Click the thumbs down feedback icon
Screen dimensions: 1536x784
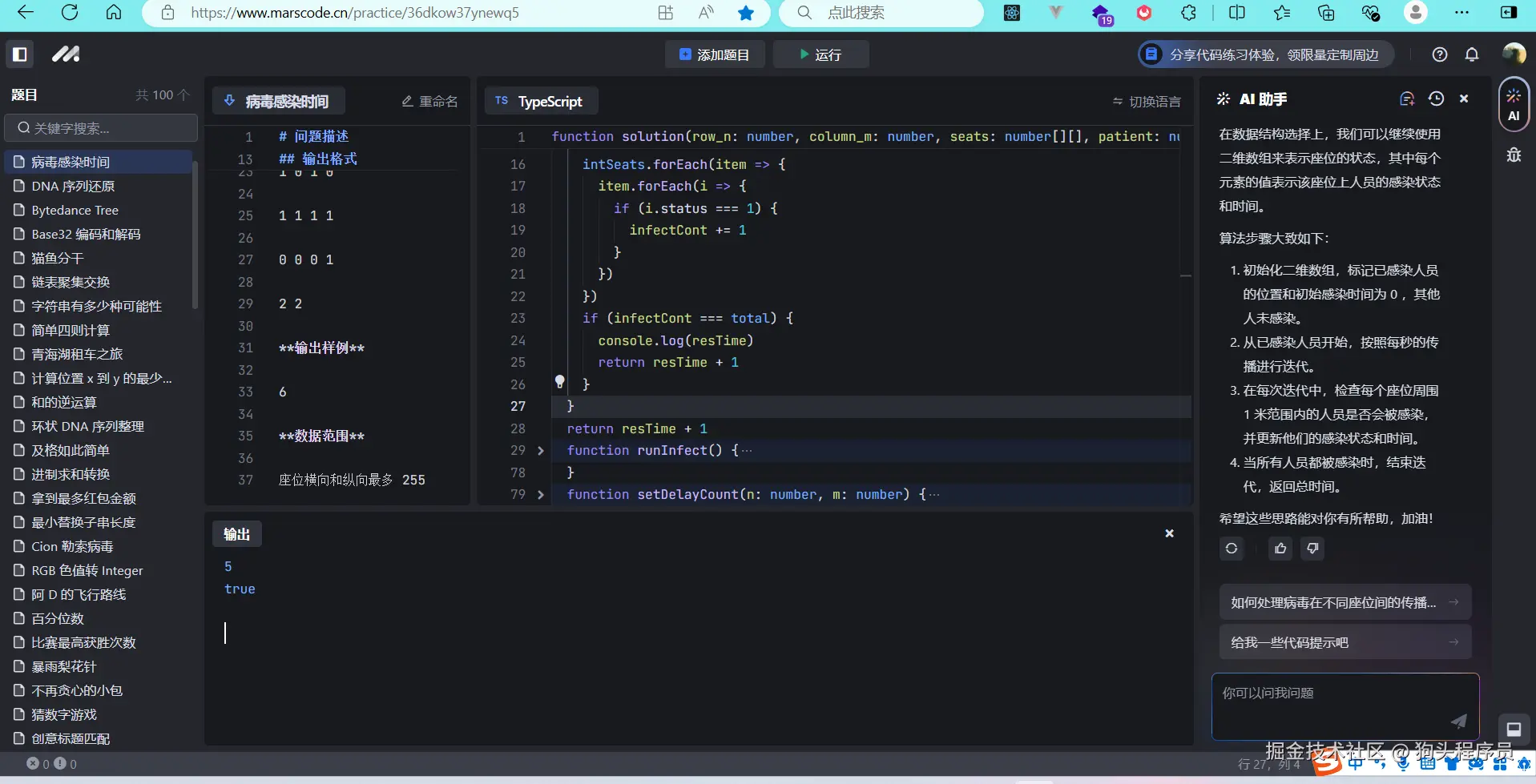click(x=1312, y=549)
